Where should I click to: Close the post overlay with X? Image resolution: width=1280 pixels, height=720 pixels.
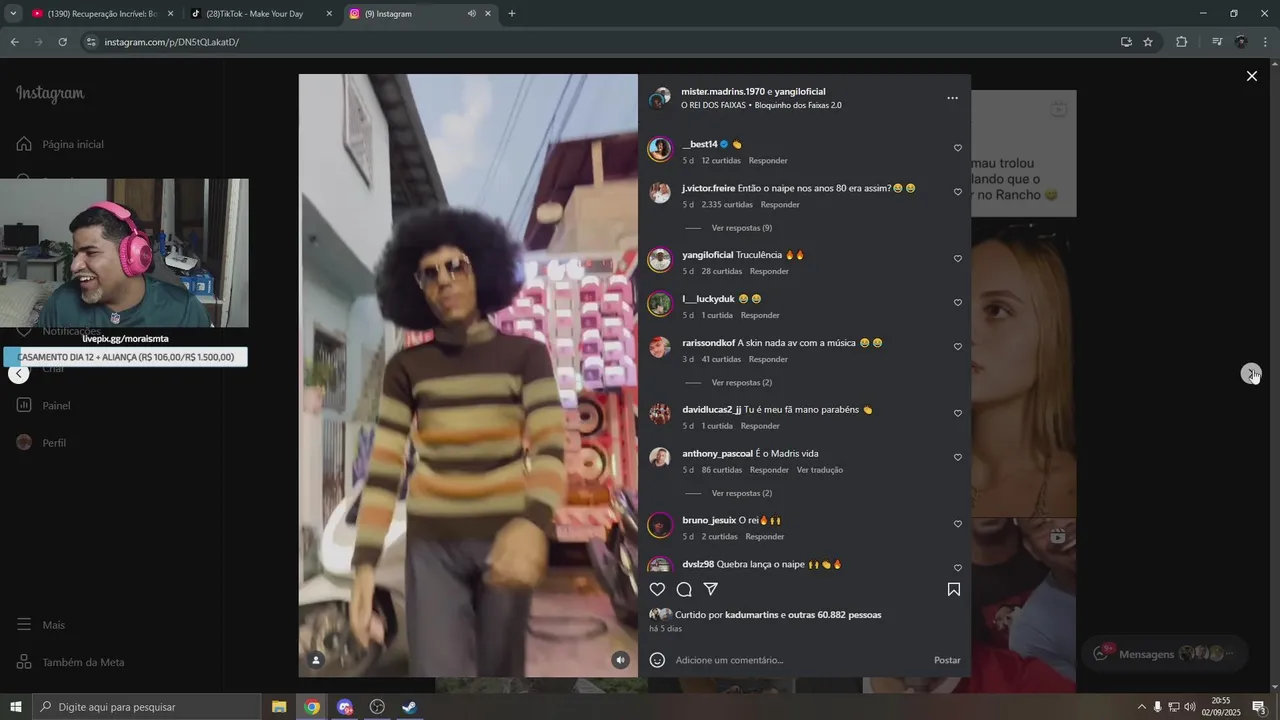tap(1251, 76)
